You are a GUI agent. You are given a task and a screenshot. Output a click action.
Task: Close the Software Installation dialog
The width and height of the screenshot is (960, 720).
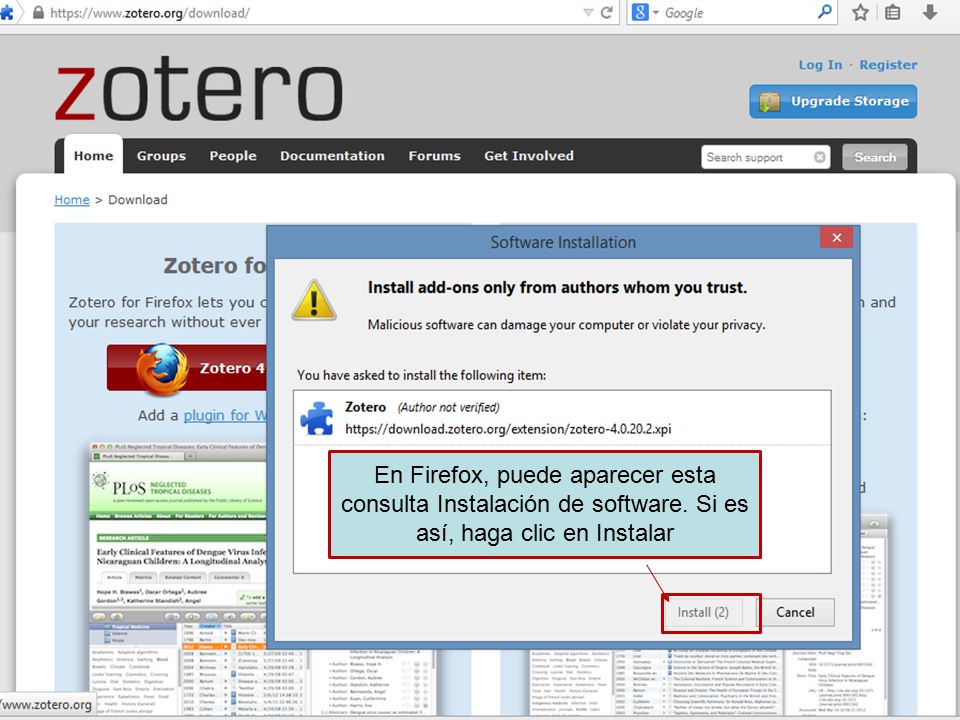pyautogui.click(x=837, y=237)
